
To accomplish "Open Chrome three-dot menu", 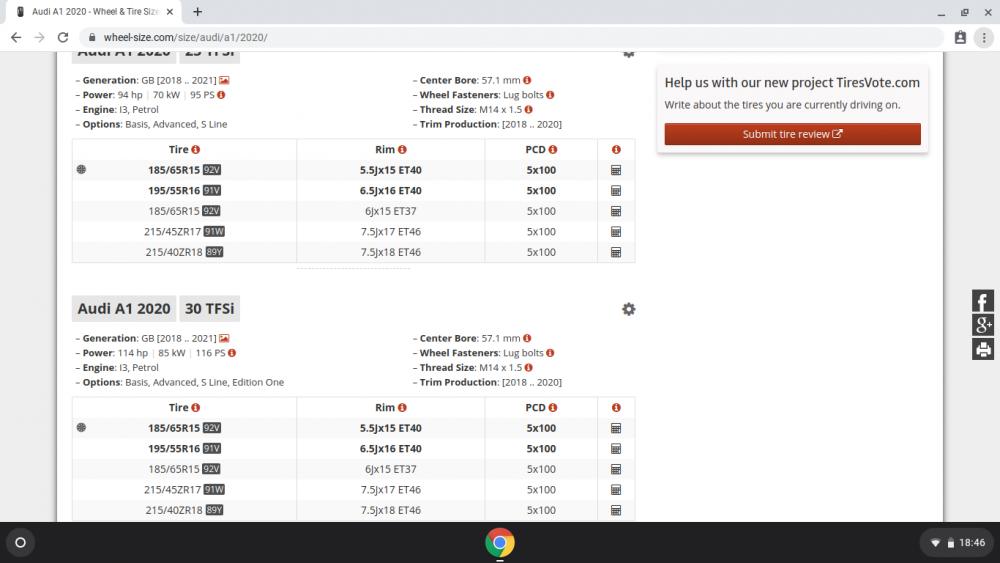I will point(983,37).
